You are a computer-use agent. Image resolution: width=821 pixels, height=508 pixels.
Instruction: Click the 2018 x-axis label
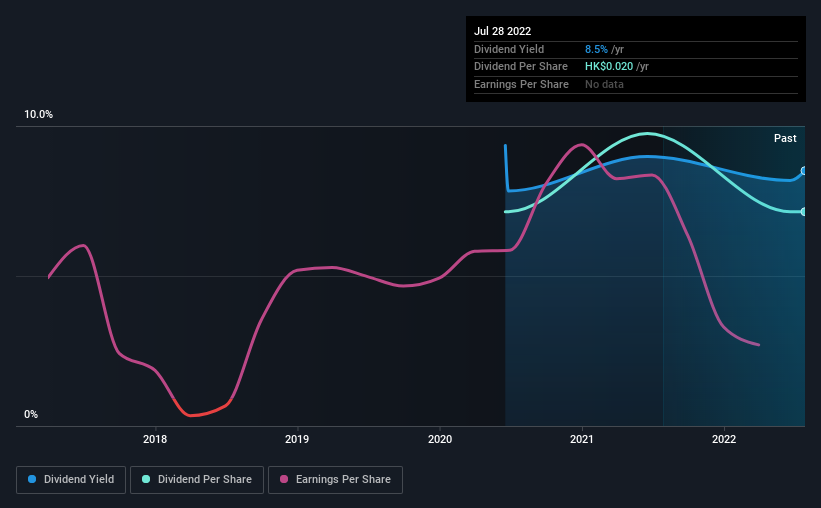(x=155, y=439)
